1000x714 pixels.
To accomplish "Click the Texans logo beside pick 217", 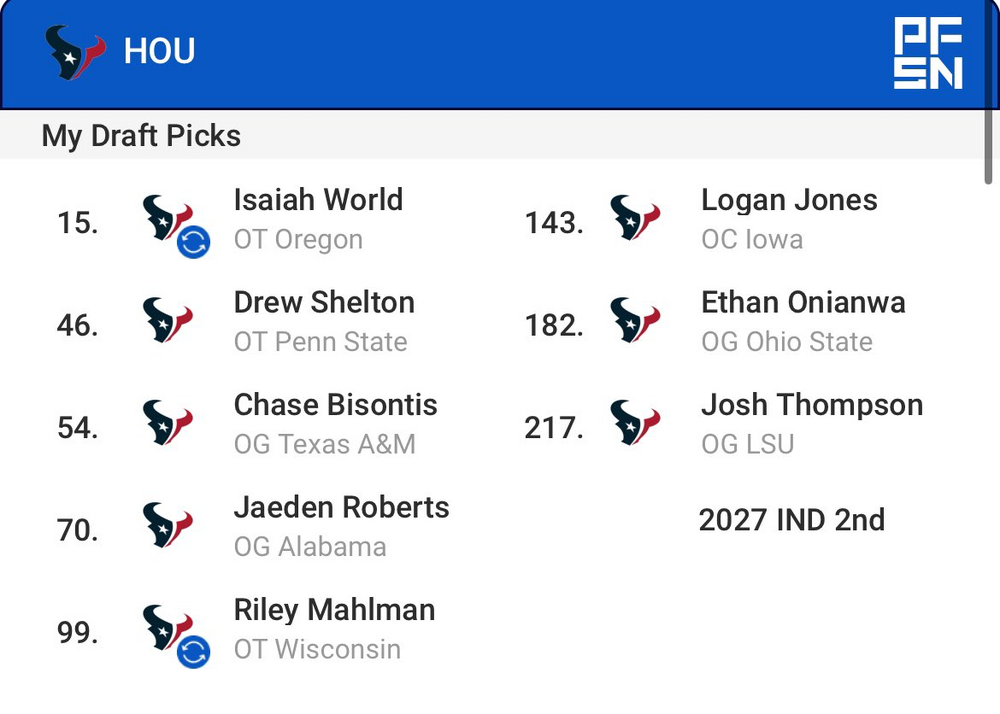I will coord(635,423).
